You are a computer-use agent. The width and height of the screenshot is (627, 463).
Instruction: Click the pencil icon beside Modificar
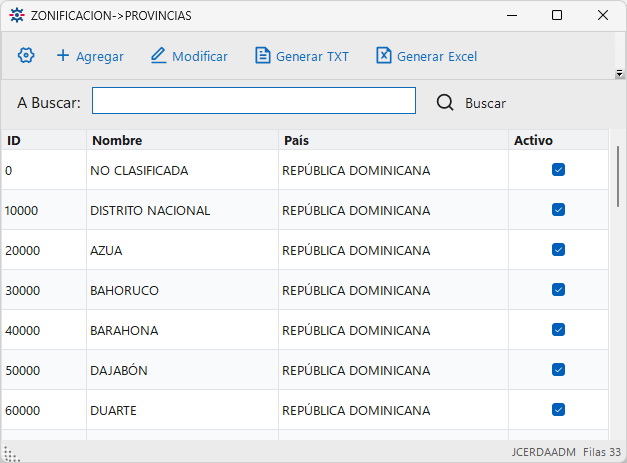pyautogui.click(x=158, y=55)
